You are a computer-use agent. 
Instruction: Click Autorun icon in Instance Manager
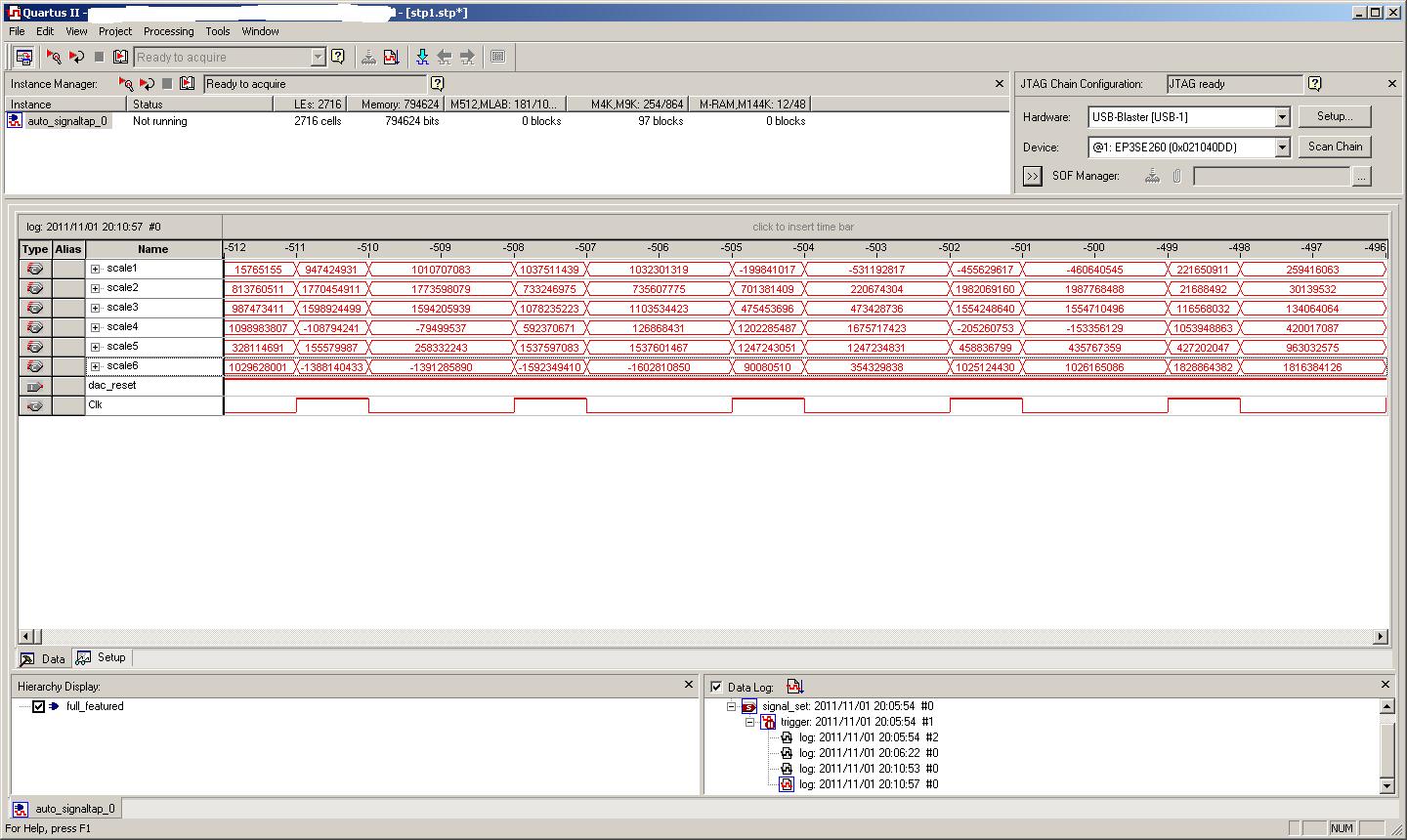[x=148, y=84]
